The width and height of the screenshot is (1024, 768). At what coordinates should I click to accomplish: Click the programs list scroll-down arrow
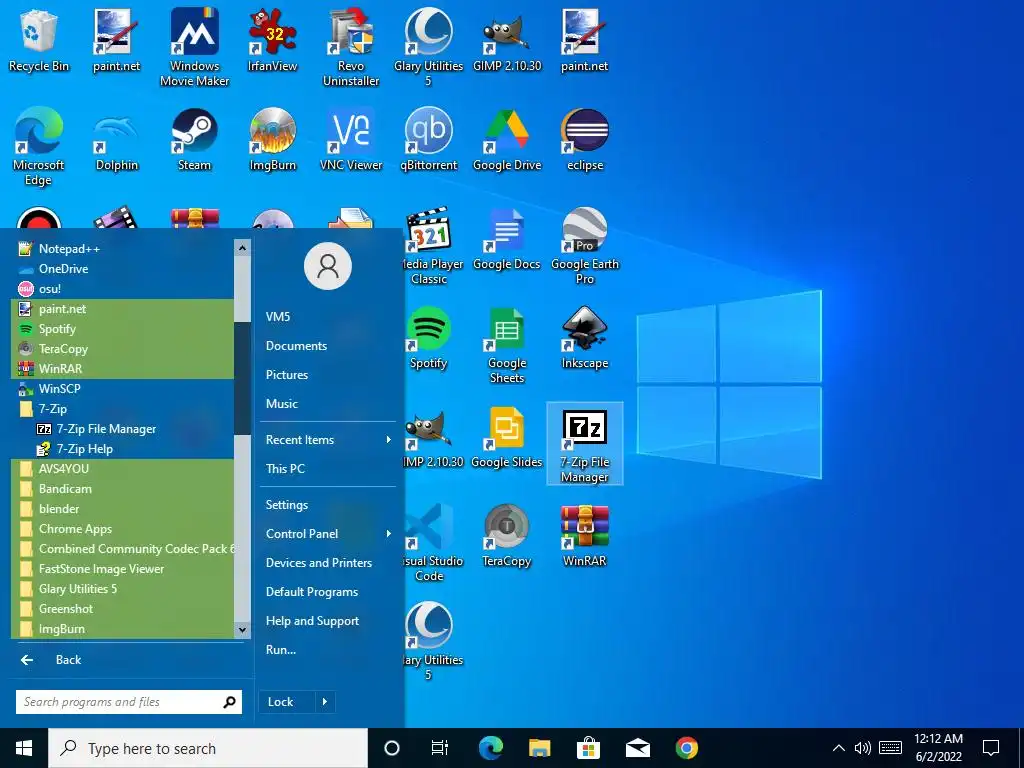point(242,630)
